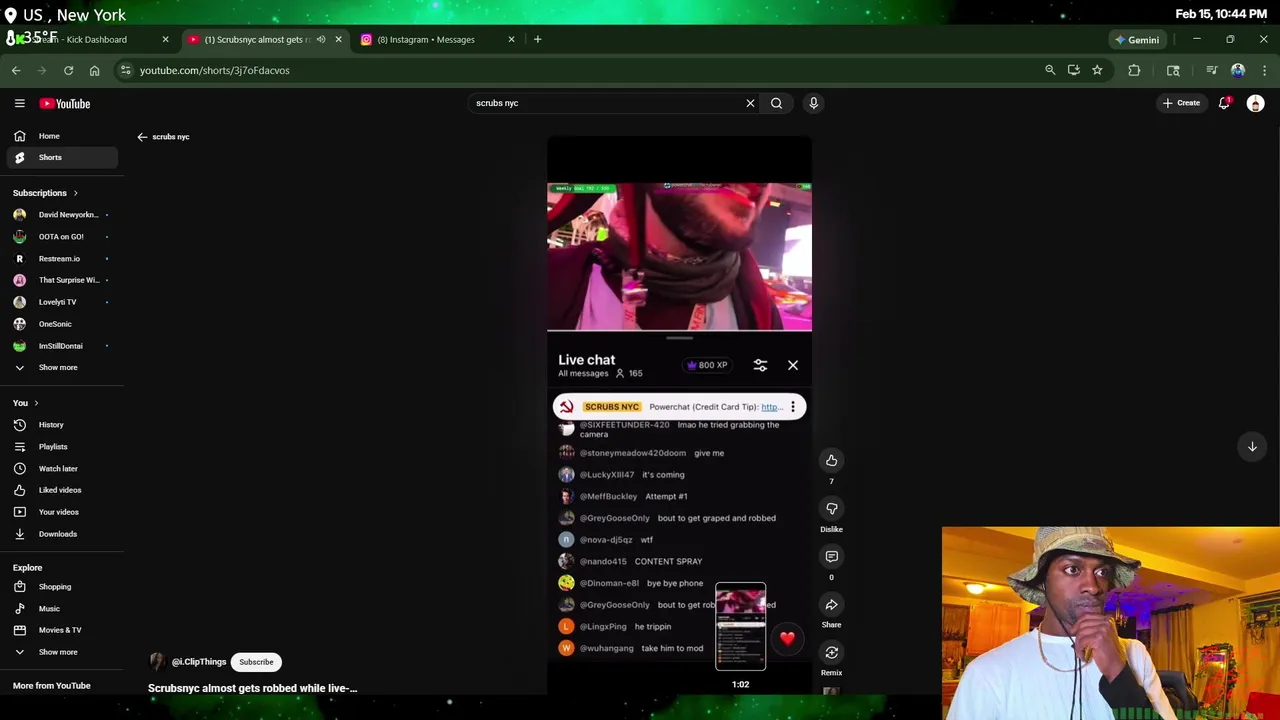Close the Live chat panel
Screen dimensions: 1280x720
pyautogui.click(x=793, y=365)
